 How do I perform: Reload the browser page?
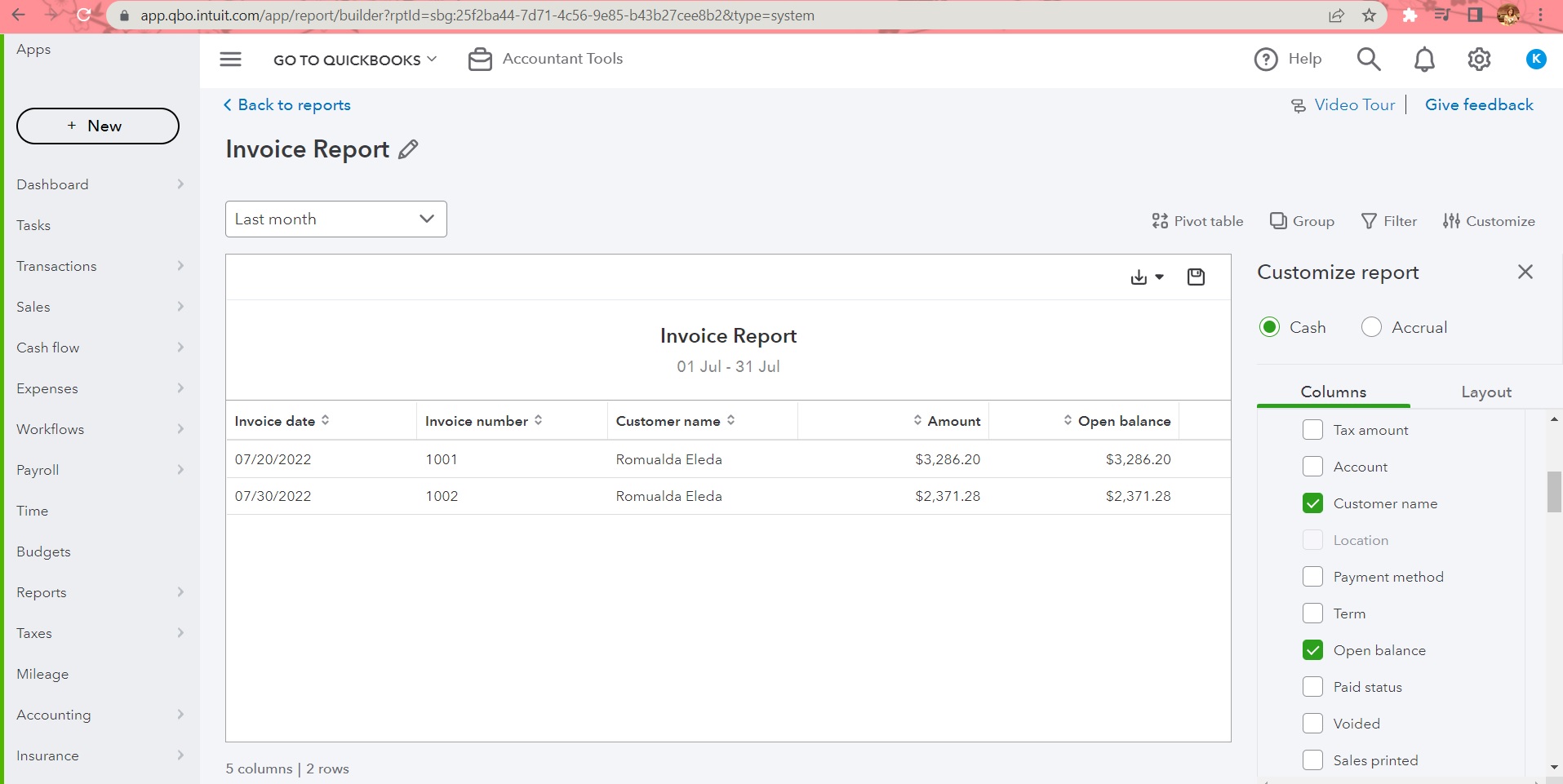pyautogui.click(x=82, y=15)
